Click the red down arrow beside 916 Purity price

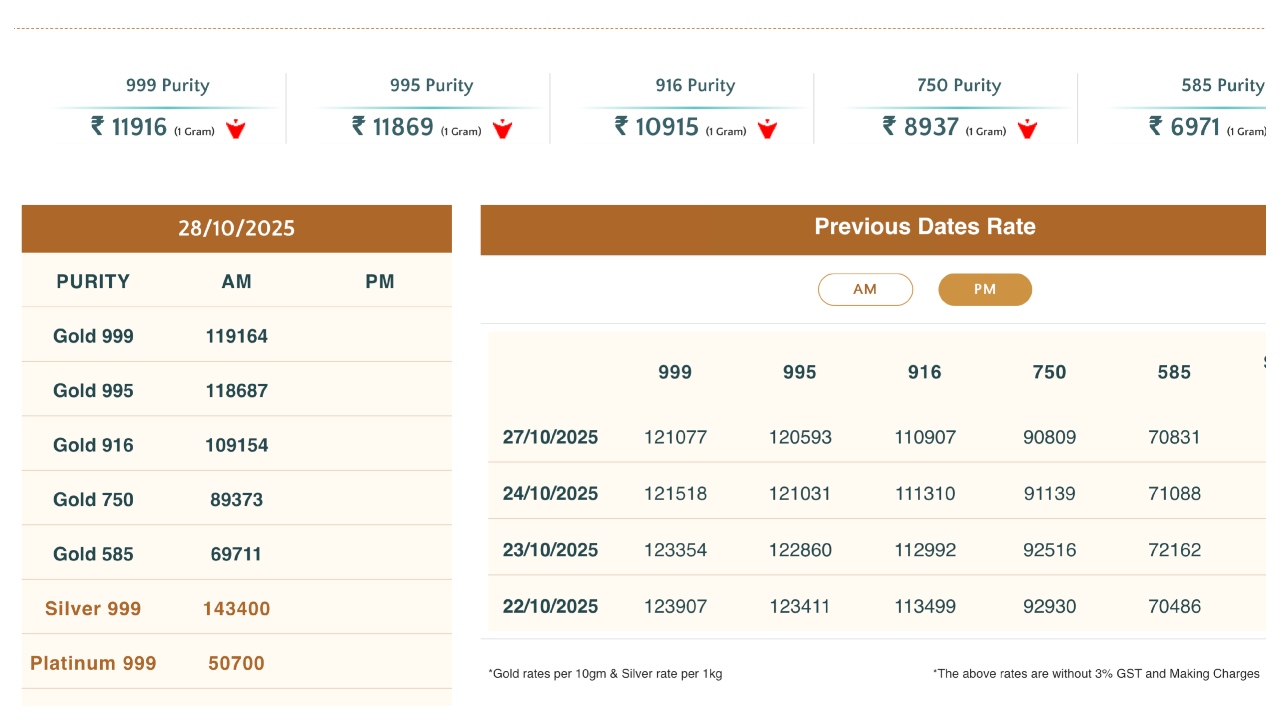point(767,128)
